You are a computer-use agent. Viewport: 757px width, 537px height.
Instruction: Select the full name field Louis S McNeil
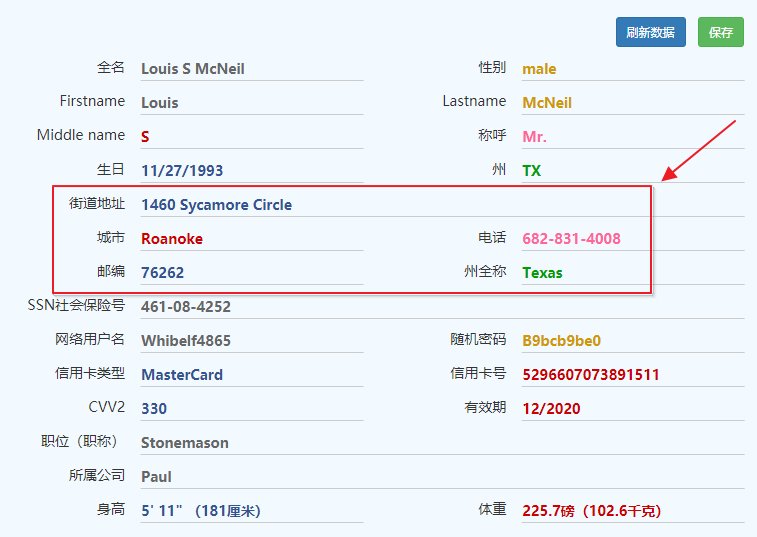[x=251, y=69]
